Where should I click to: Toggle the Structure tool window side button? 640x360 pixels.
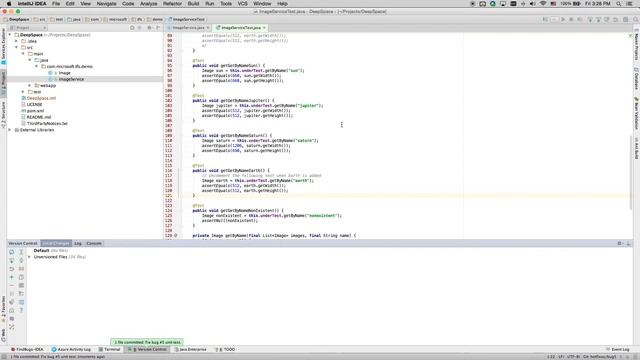pos(3,114)
